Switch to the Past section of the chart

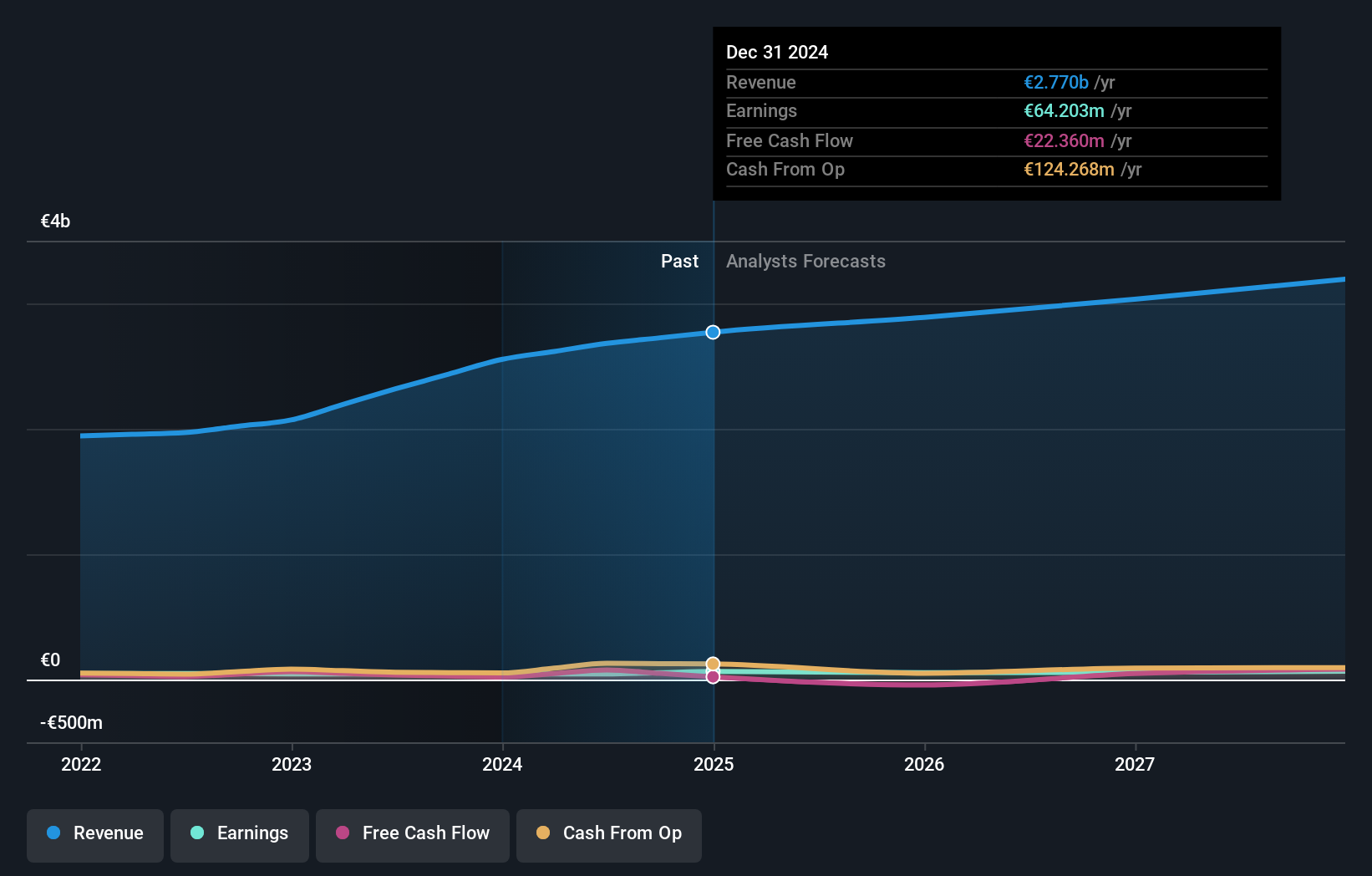click(x=679, y=261)
